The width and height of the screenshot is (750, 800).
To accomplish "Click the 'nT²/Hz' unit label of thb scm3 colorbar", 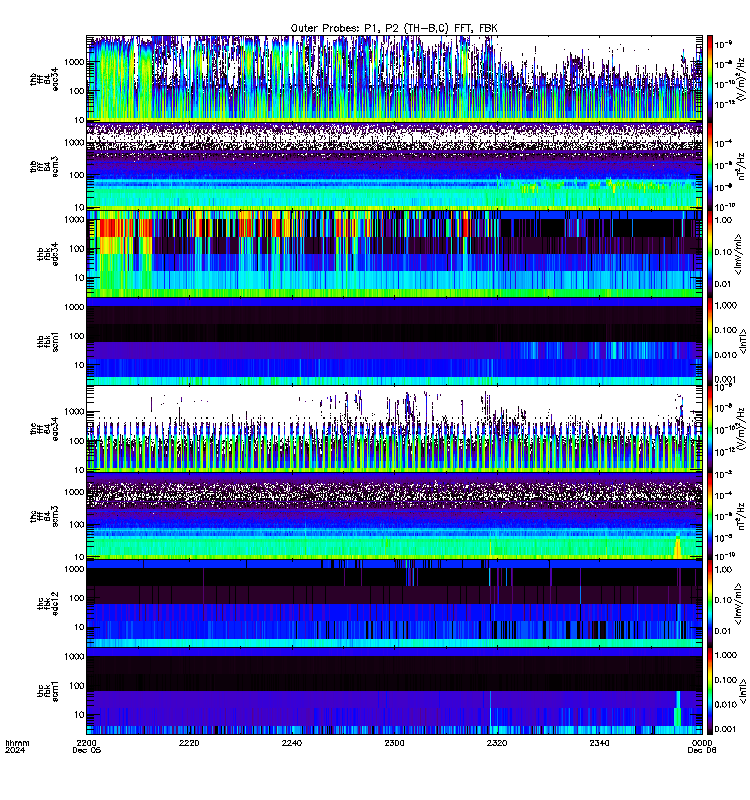I will (x=741, y=166).
